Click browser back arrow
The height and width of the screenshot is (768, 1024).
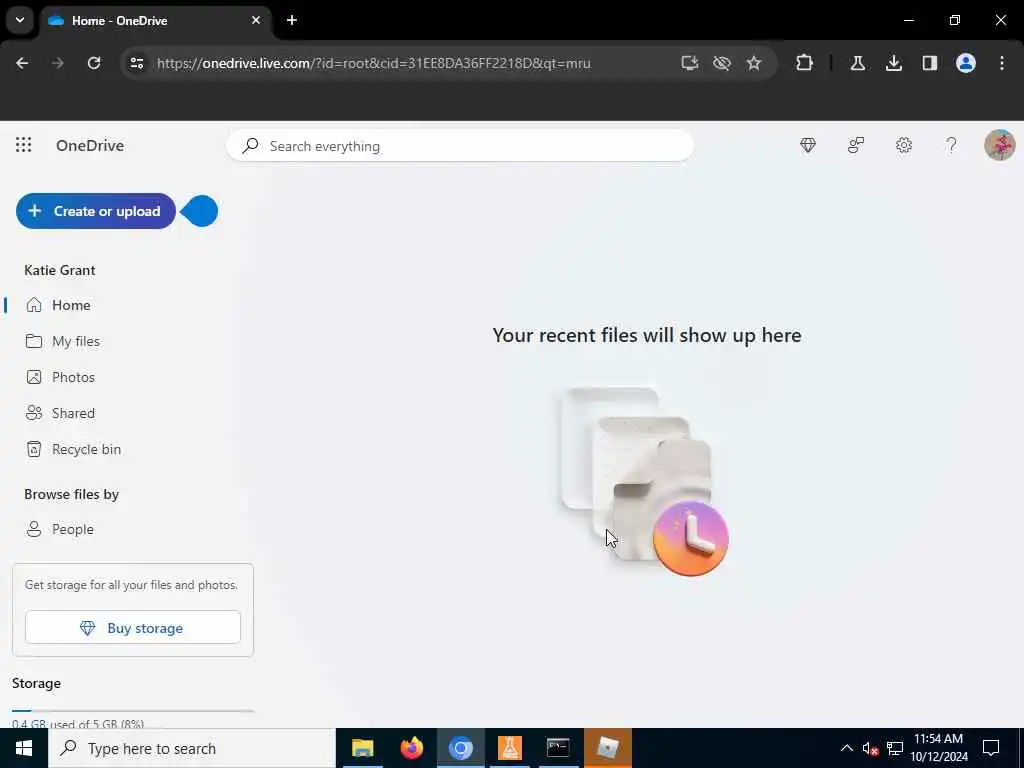(22, 63)
